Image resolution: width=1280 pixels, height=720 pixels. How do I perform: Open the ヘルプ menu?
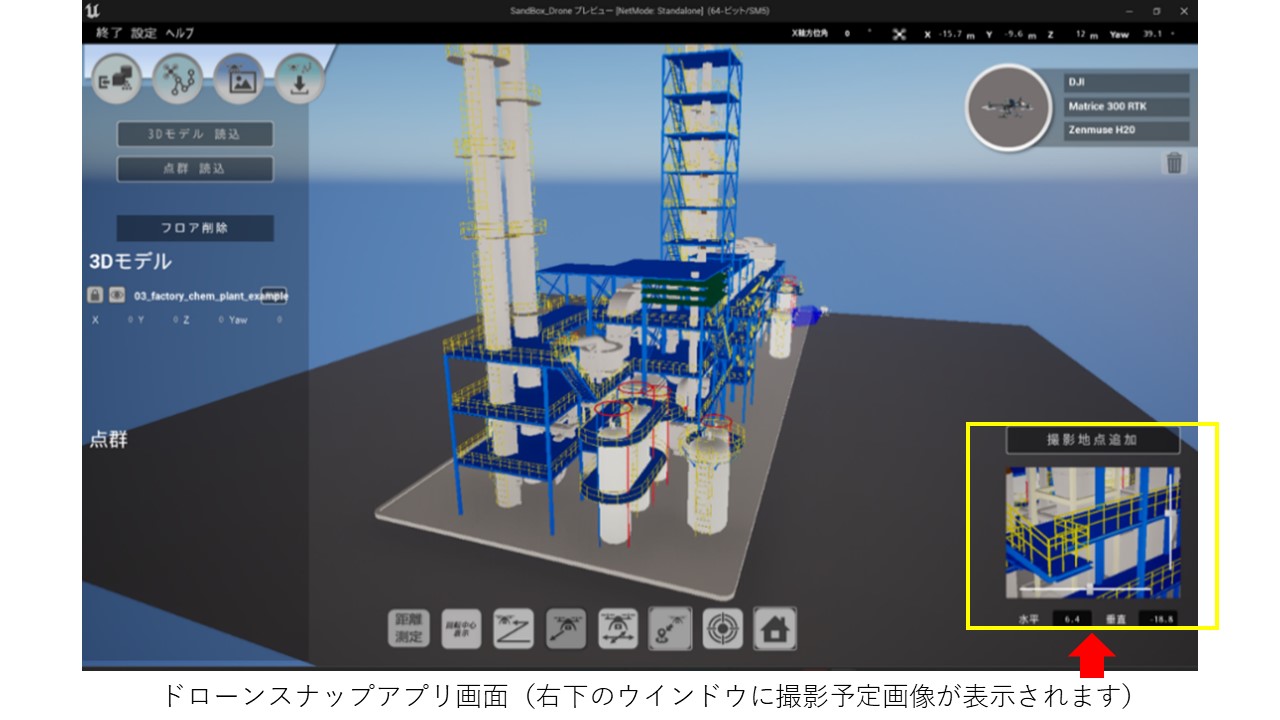[180, 33]
